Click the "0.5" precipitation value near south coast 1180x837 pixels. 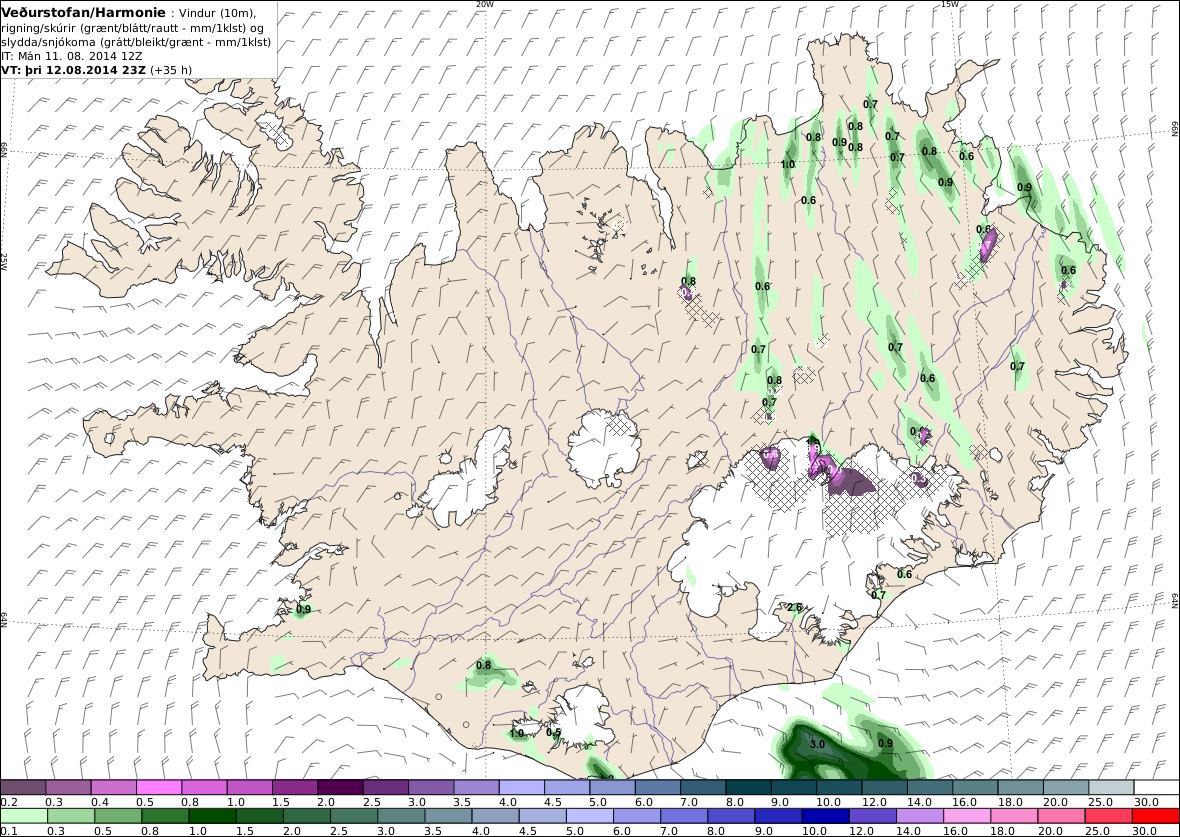tap(553, 732)
